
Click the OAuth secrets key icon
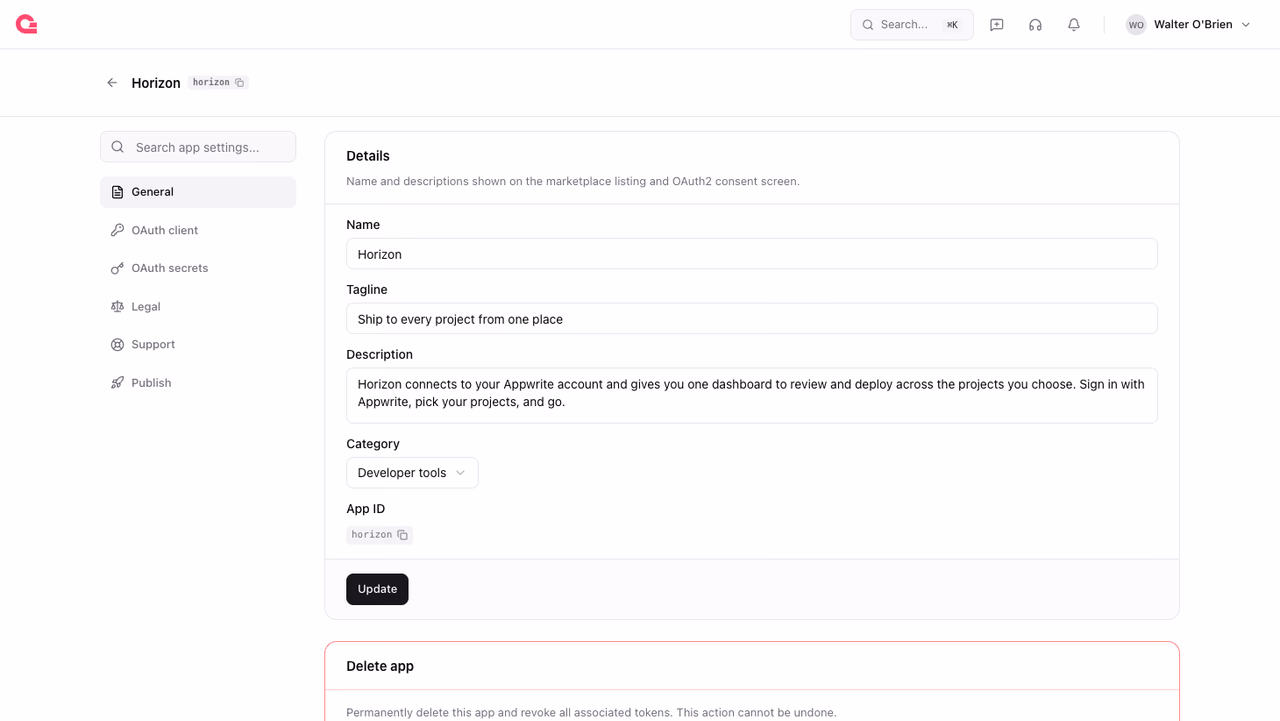(x=118, y=268)
